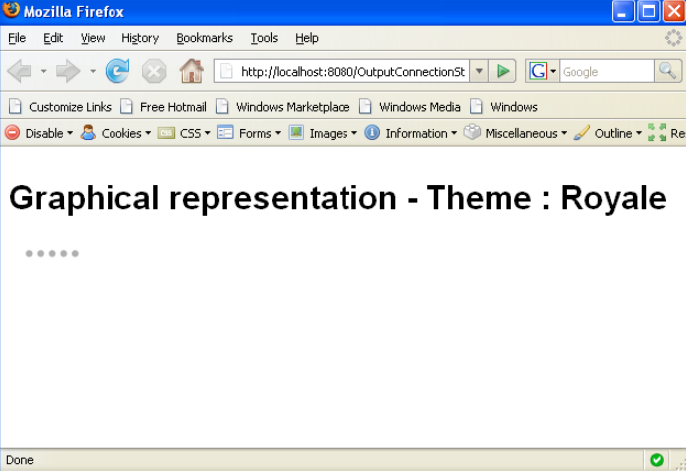
Task: Expand the Forms toolbar menu
Action: (x=250, y=133)
